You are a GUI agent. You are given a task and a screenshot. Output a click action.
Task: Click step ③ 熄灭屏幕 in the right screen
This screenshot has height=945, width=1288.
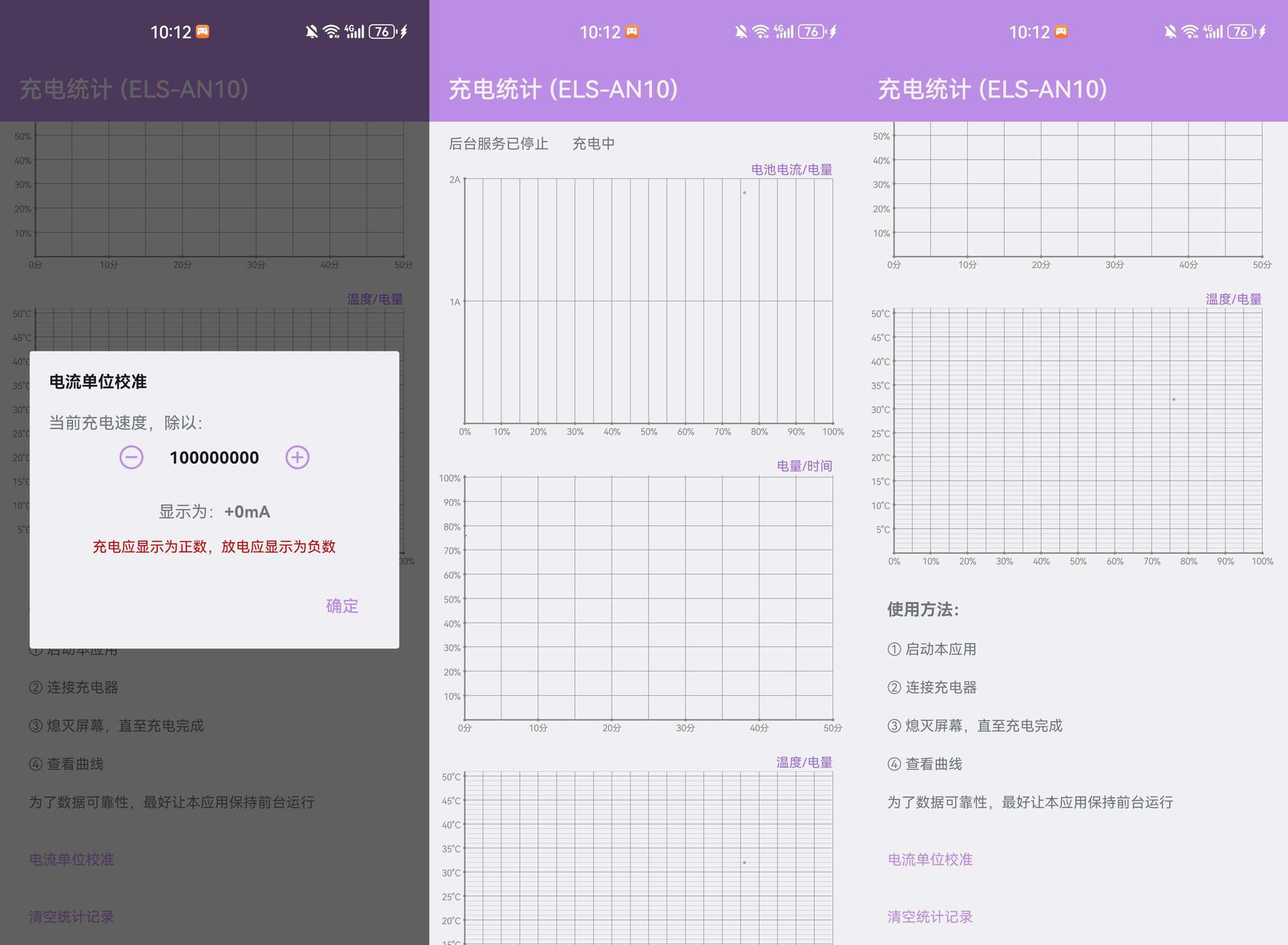coord(975,726)
